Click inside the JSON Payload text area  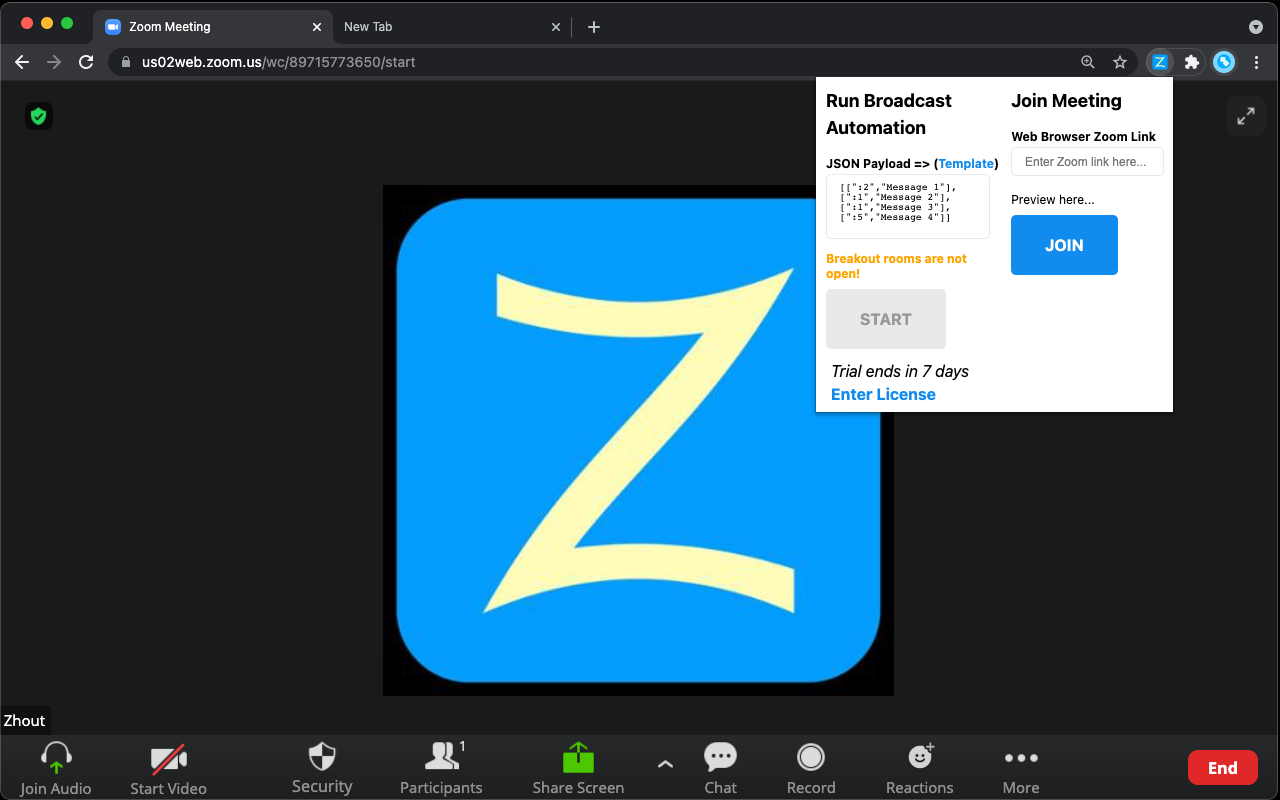point(908,206)
